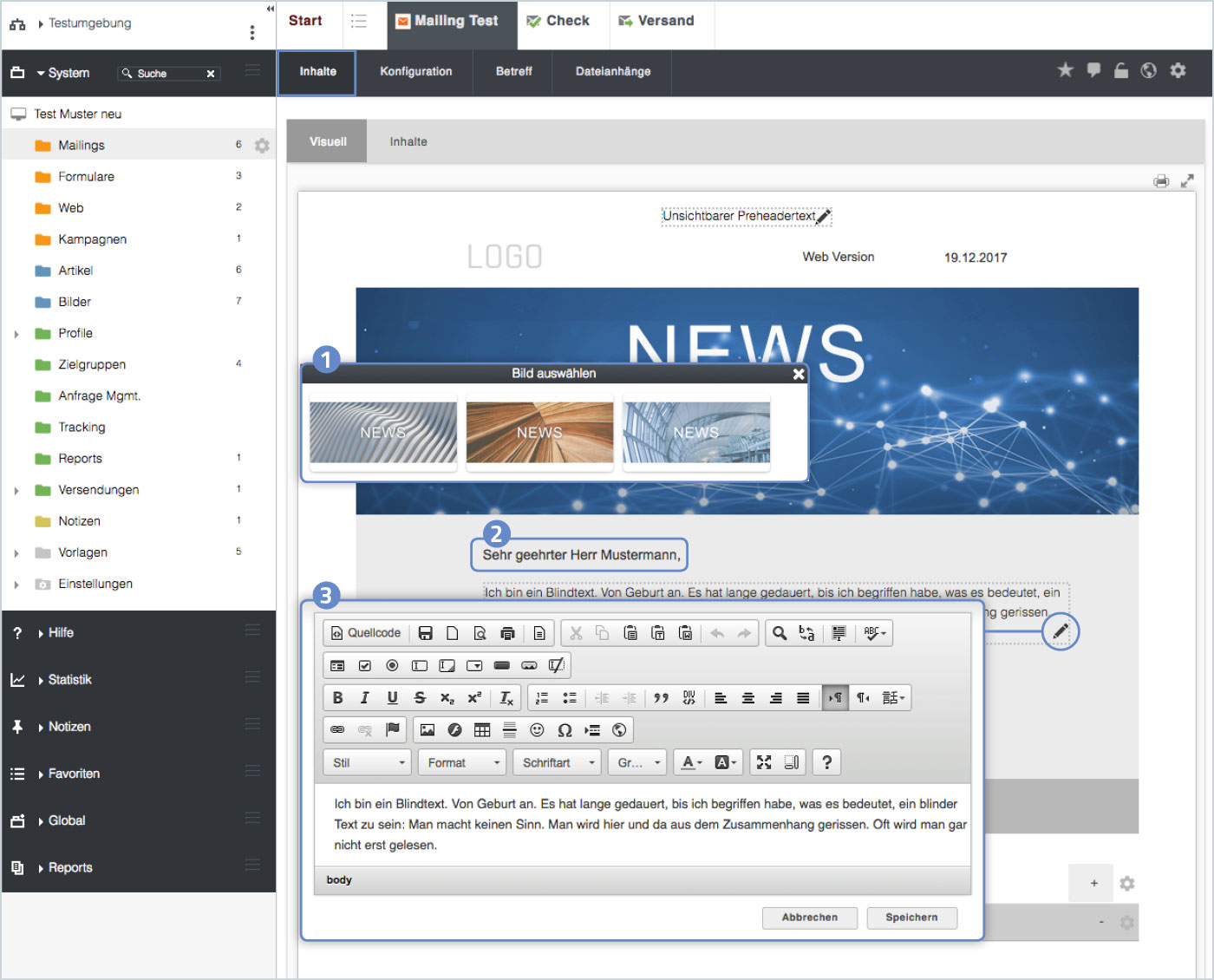Click the Abbrechen button
Image resolution: width=1214 pixels, height=980 pixels.
point(809,918)
